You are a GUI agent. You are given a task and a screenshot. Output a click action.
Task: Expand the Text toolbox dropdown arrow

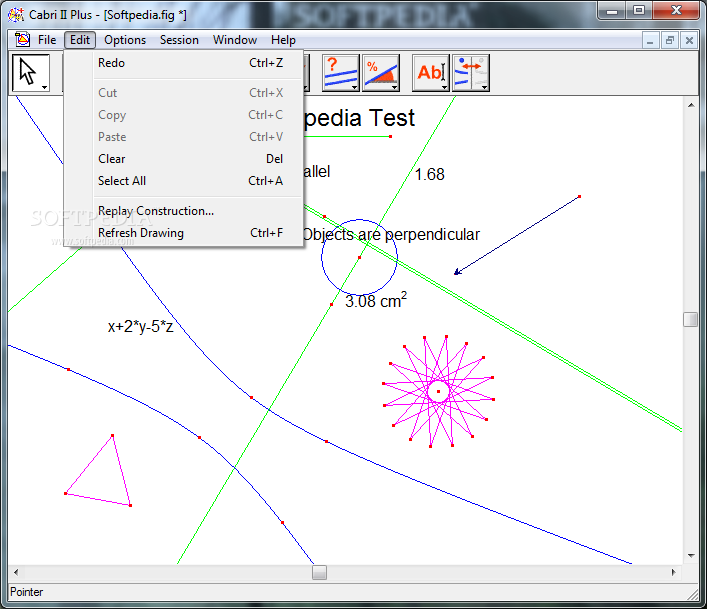pyautogui.click(x=445, y=87)
